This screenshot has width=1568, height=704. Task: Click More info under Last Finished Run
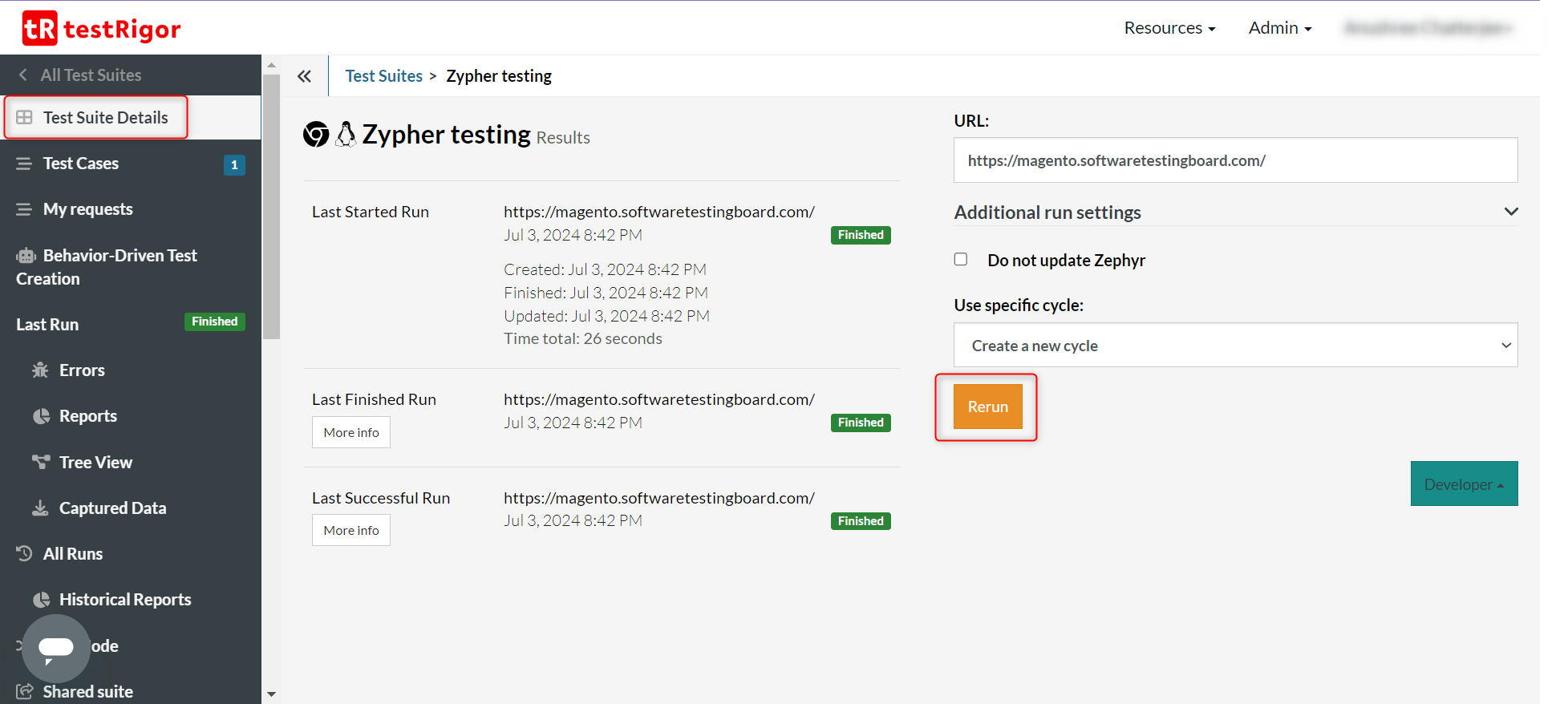pos(351,432)
